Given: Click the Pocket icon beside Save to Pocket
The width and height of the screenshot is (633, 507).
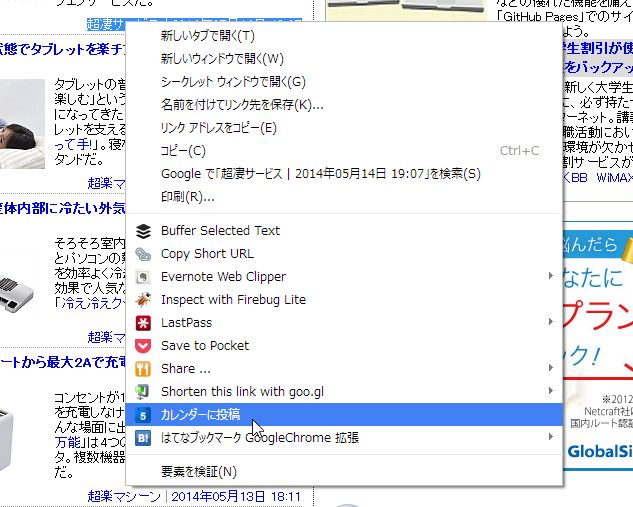Looking at the screenshot, I should pos(143,346).
